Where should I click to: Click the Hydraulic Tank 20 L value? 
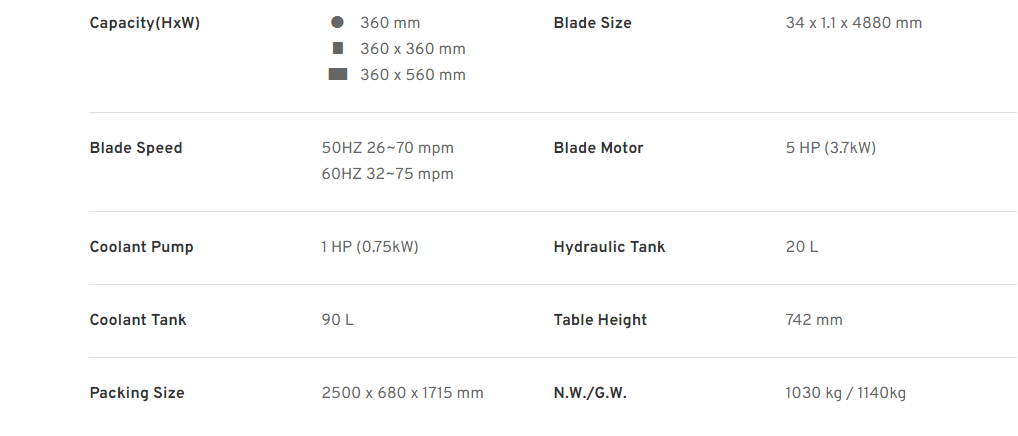[x=802, y=247]
